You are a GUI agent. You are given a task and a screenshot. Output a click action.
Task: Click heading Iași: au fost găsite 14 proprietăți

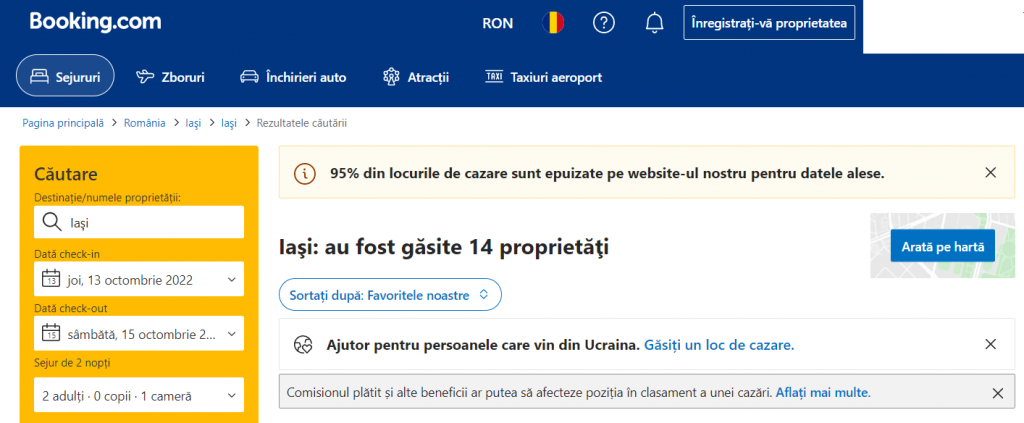tap(444, 247)
